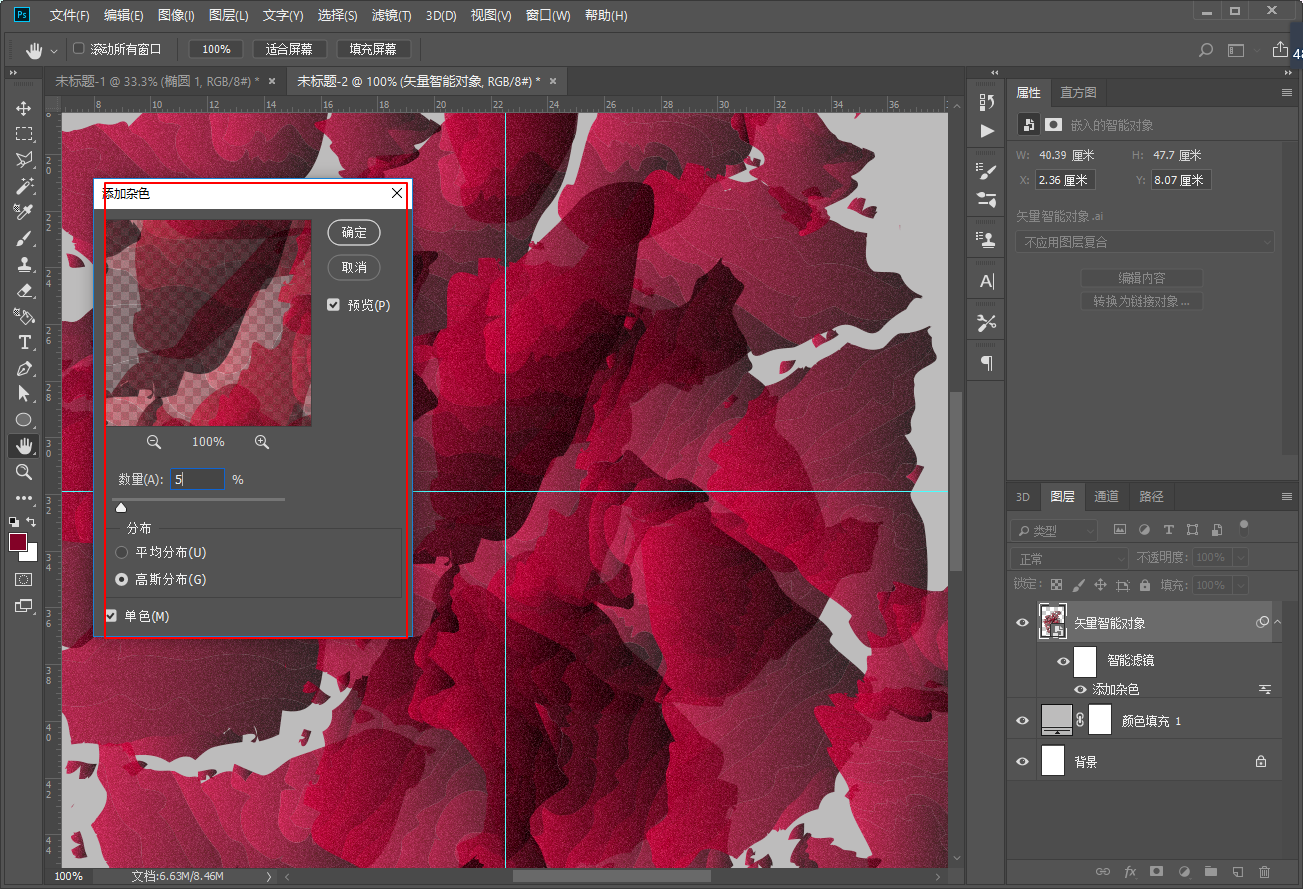Click the 编辑内容 button

(1141, 278)
